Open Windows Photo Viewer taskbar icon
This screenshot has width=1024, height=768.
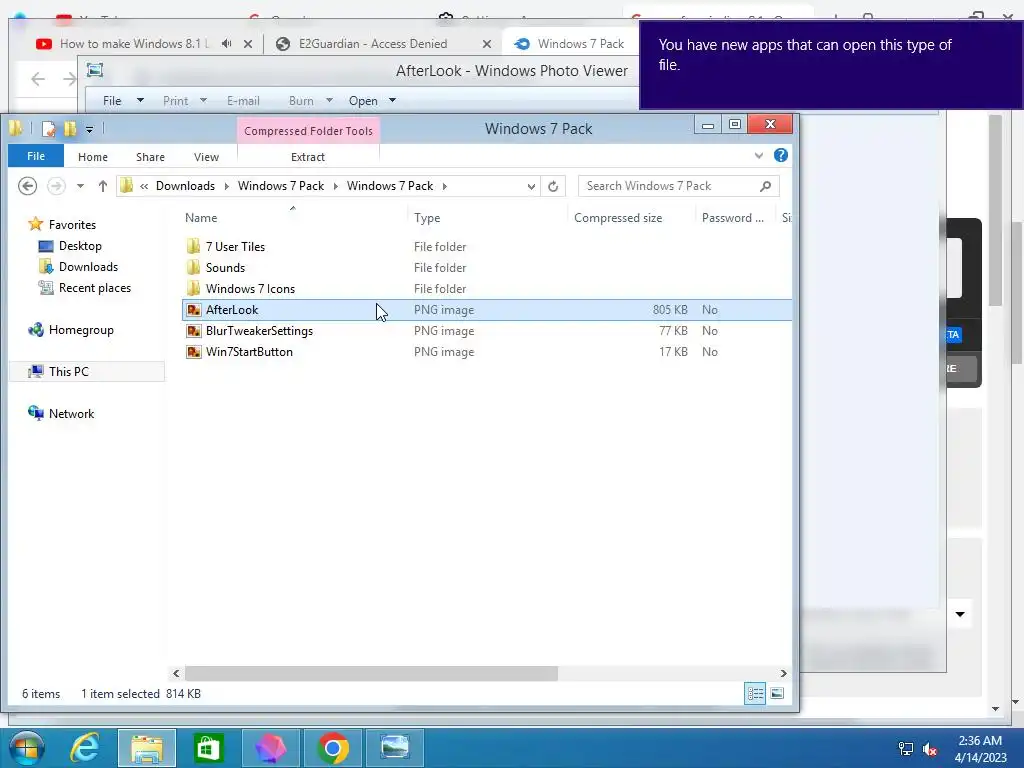(x=395, y=748)
